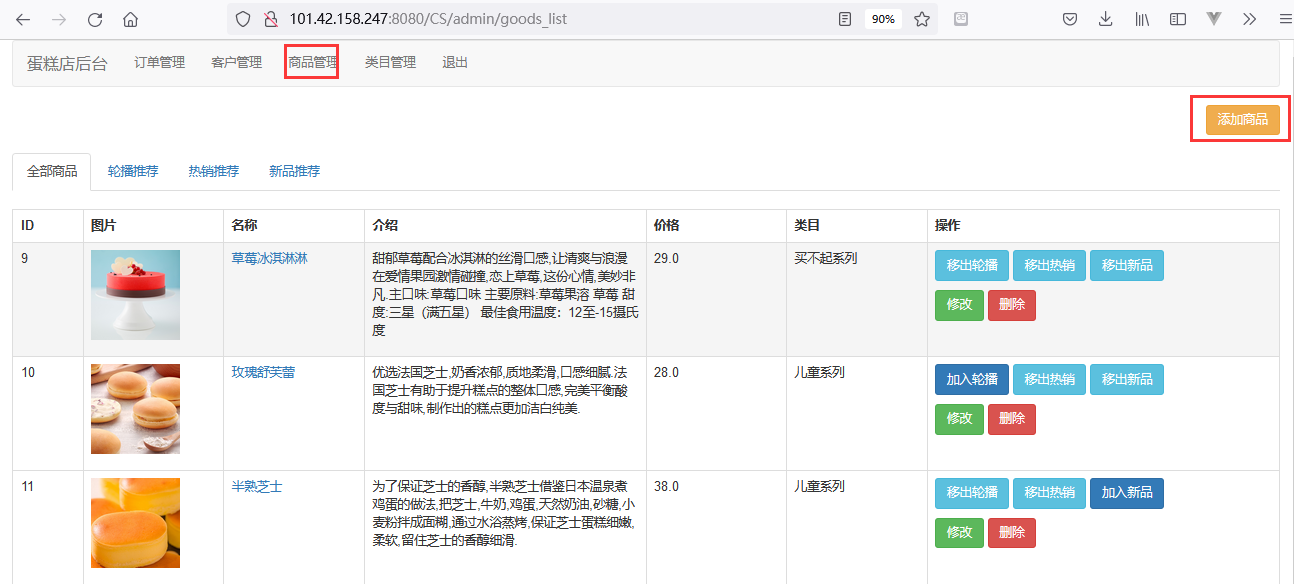1294x584 pixels.
Task: Click the 90% zoom level indicator
Action: point(882,19)
